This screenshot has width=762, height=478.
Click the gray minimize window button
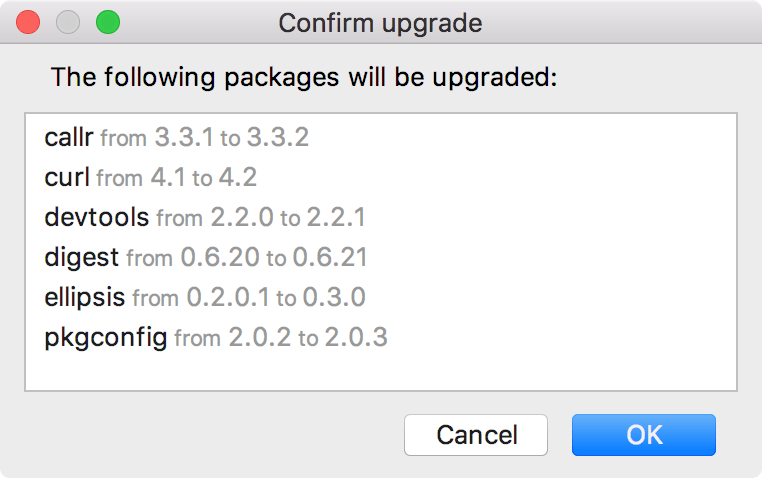click(68, 23)
